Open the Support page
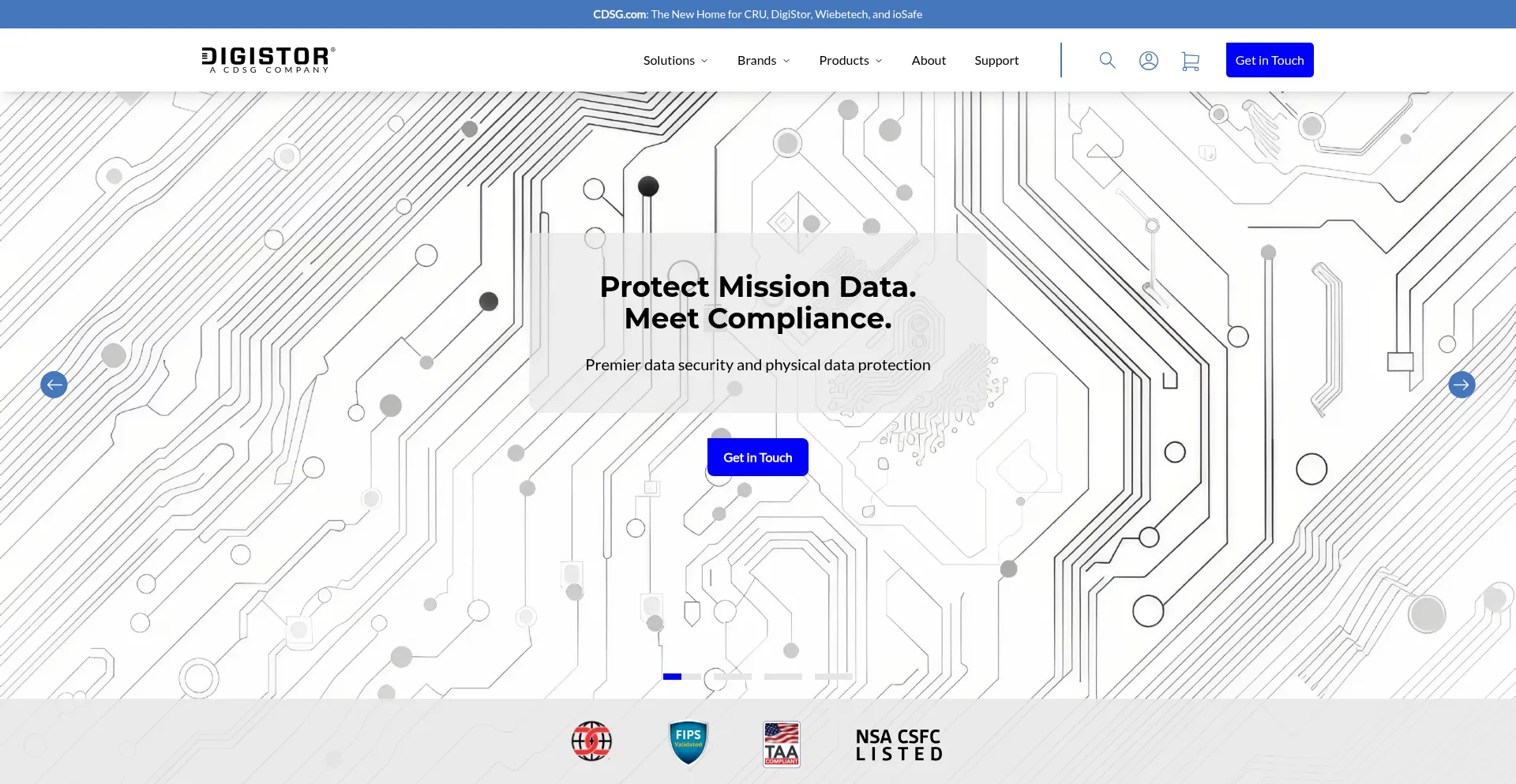The width and height of the screenshot is (1516, 784). pyautogui.click(x=996, y=60)
